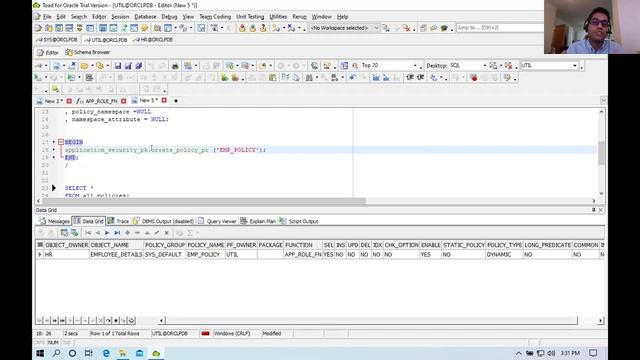This screenshot has height=360, width=640.
Task: Click the editor vertical scrollbar thumb
Action: pos(601,153)
